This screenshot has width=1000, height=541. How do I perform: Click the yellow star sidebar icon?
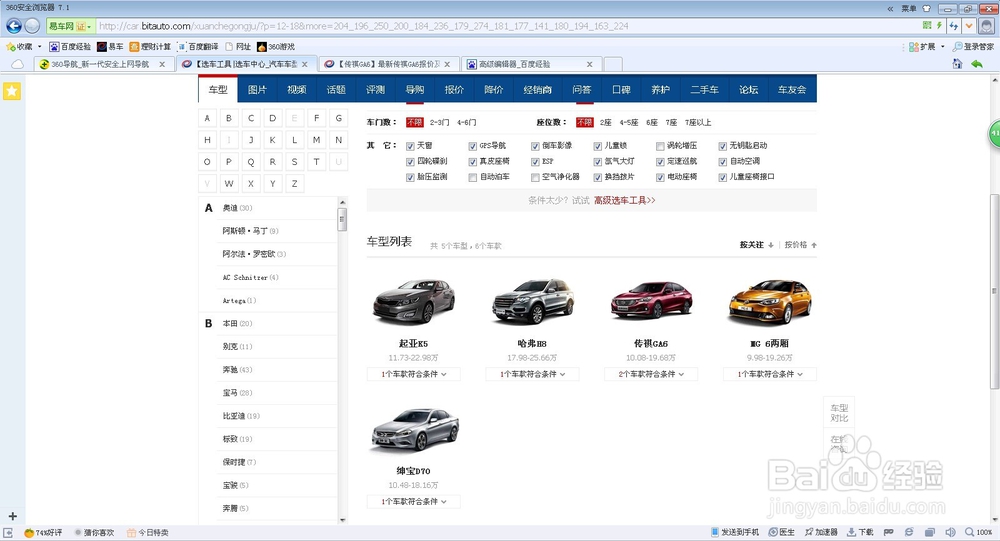click(x=12, y=91)
